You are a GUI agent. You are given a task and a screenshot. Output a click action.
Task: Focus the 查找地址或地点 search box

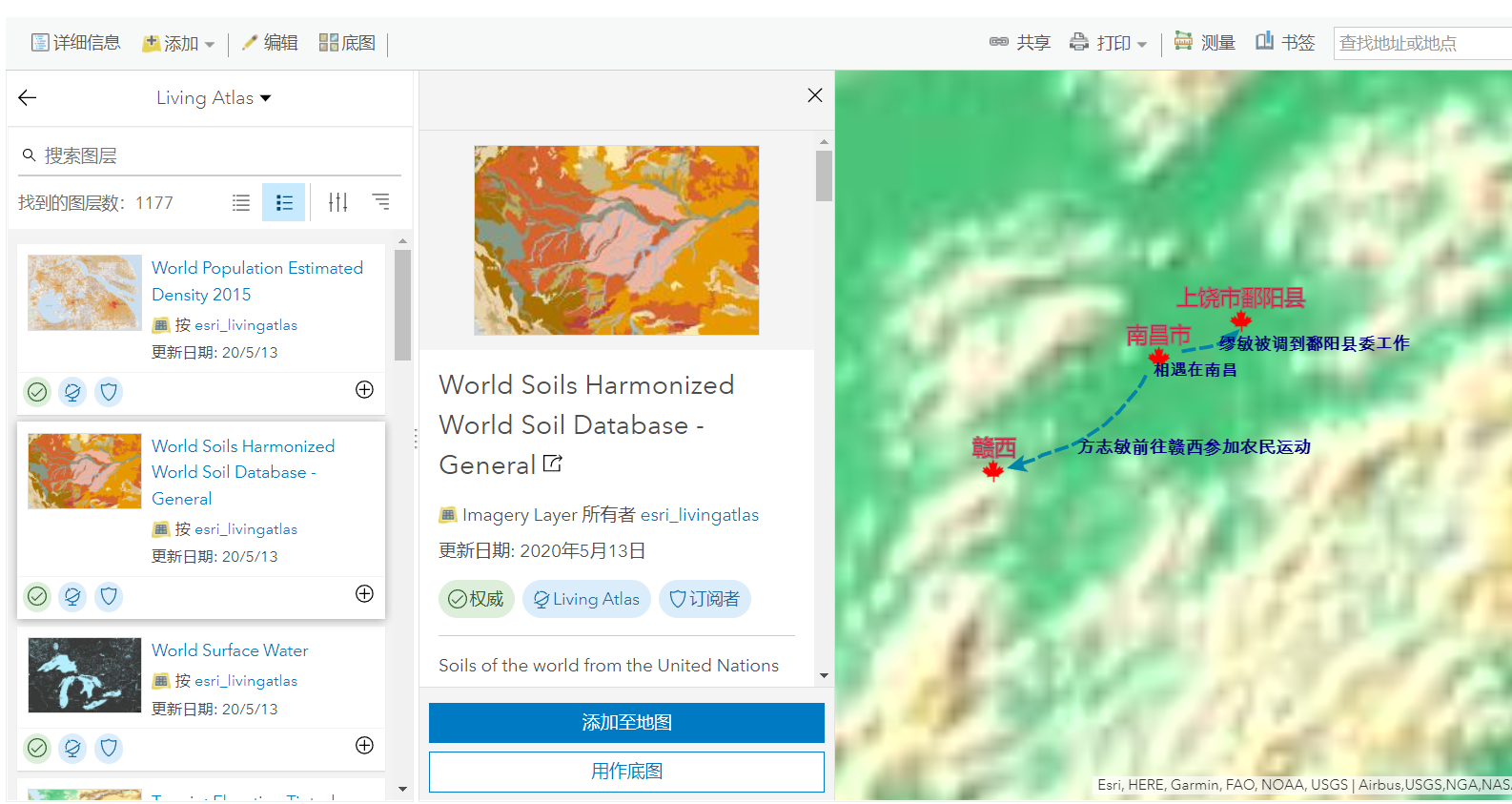click(x=1422, y=43)
